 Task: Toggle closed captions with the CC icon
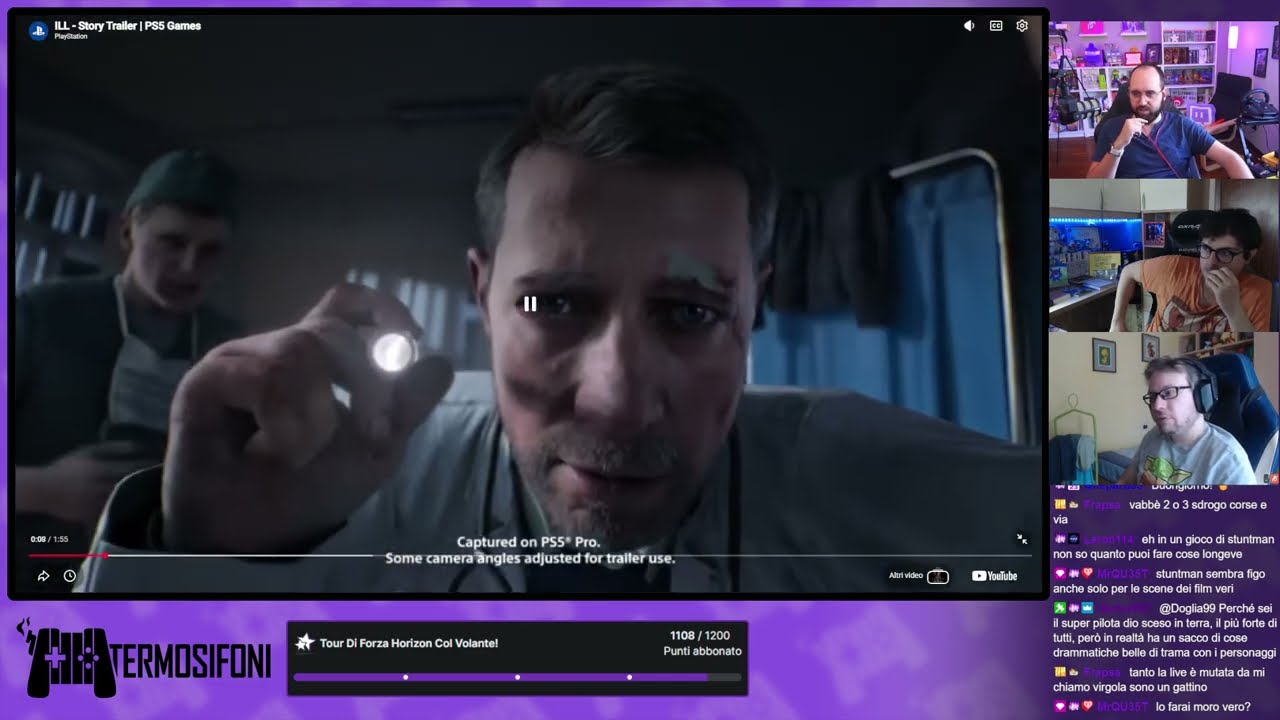click(x=996, y=26)
